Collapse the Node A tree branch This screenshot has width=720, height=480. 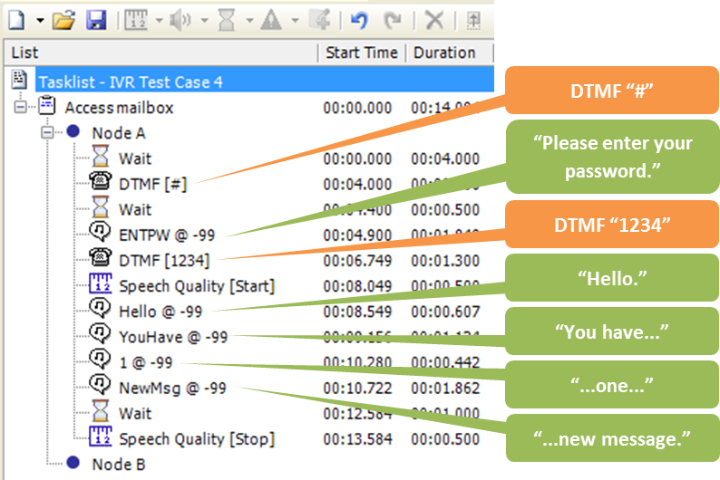click(46, 133)
